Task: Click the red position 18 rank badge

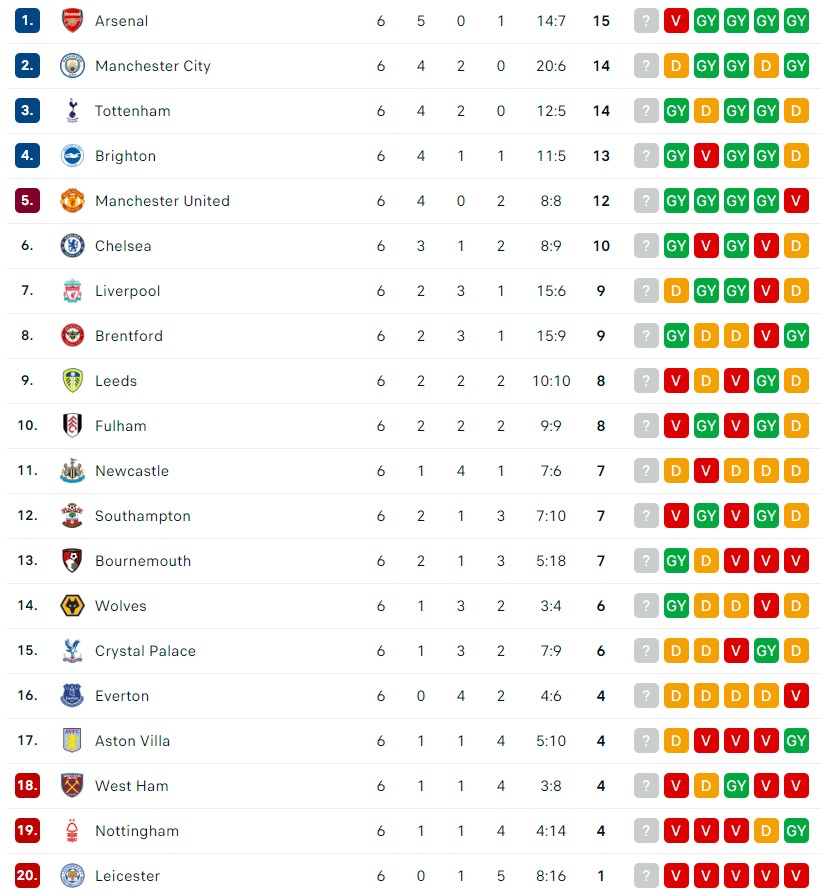Action: point(27,786)
